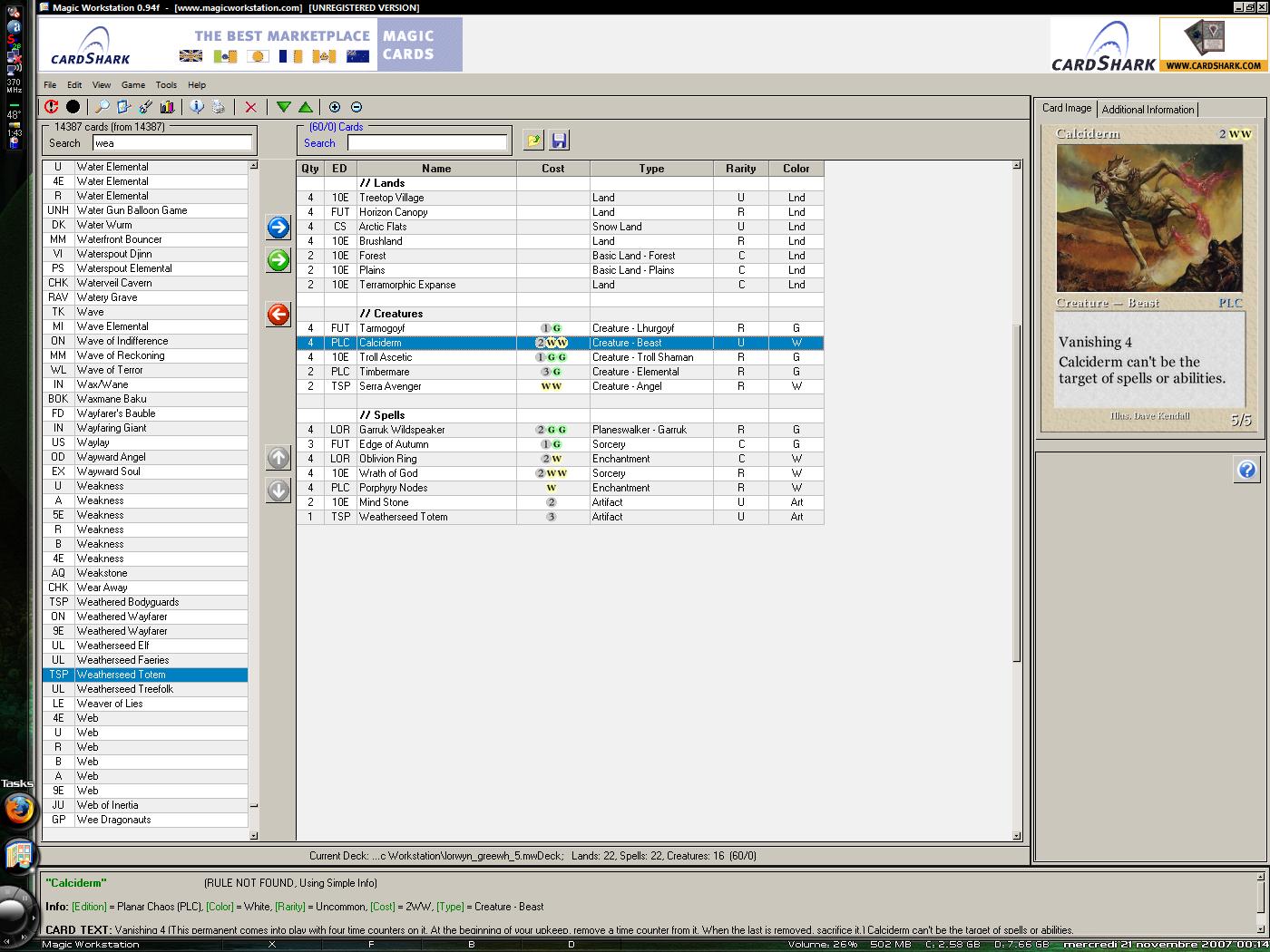
Task: Select Weatherseed Totem in the deck list
Action: pos(560,517)
